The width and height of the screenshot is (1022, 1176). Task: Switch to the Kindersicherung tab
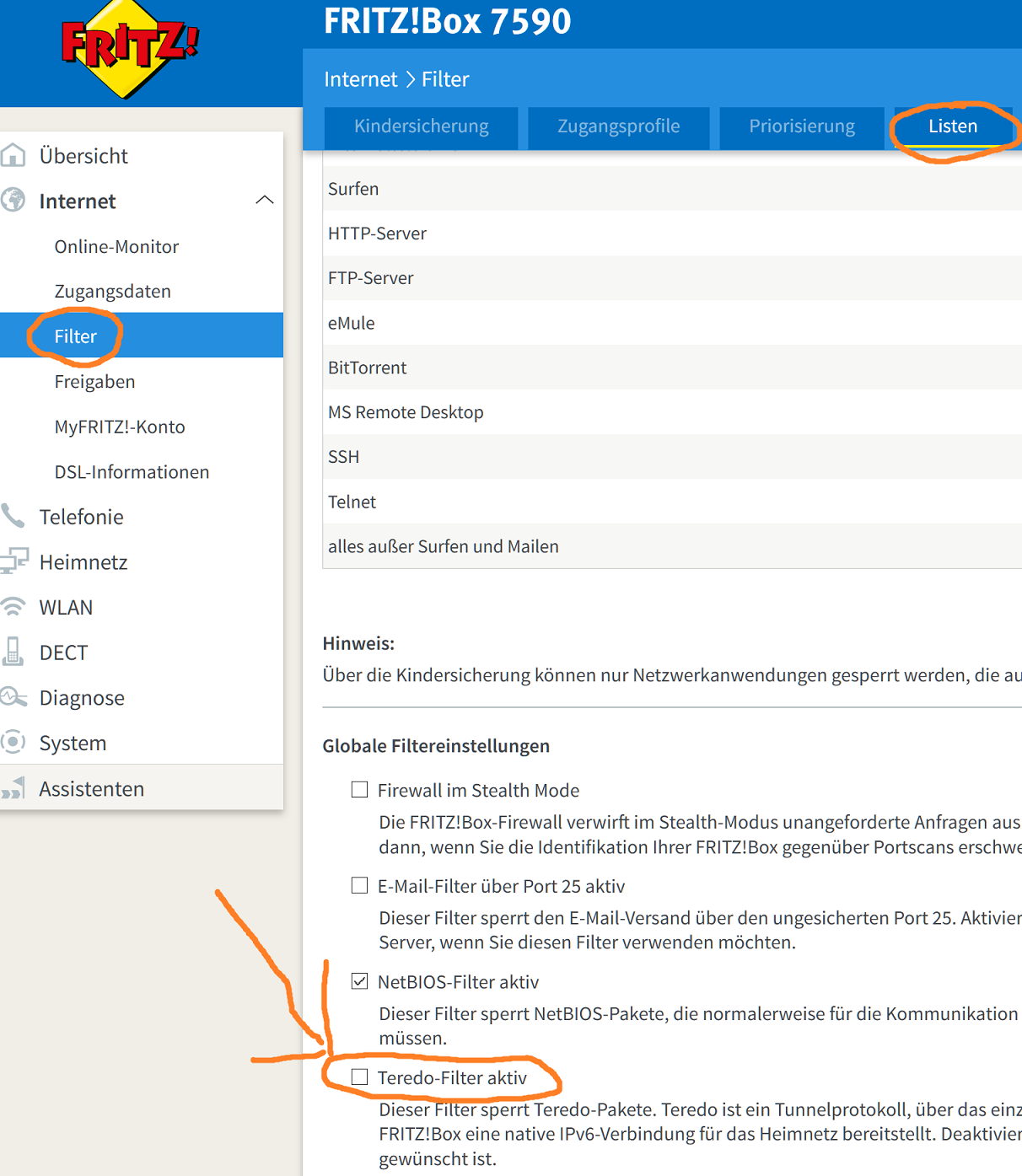click(422, 126)
